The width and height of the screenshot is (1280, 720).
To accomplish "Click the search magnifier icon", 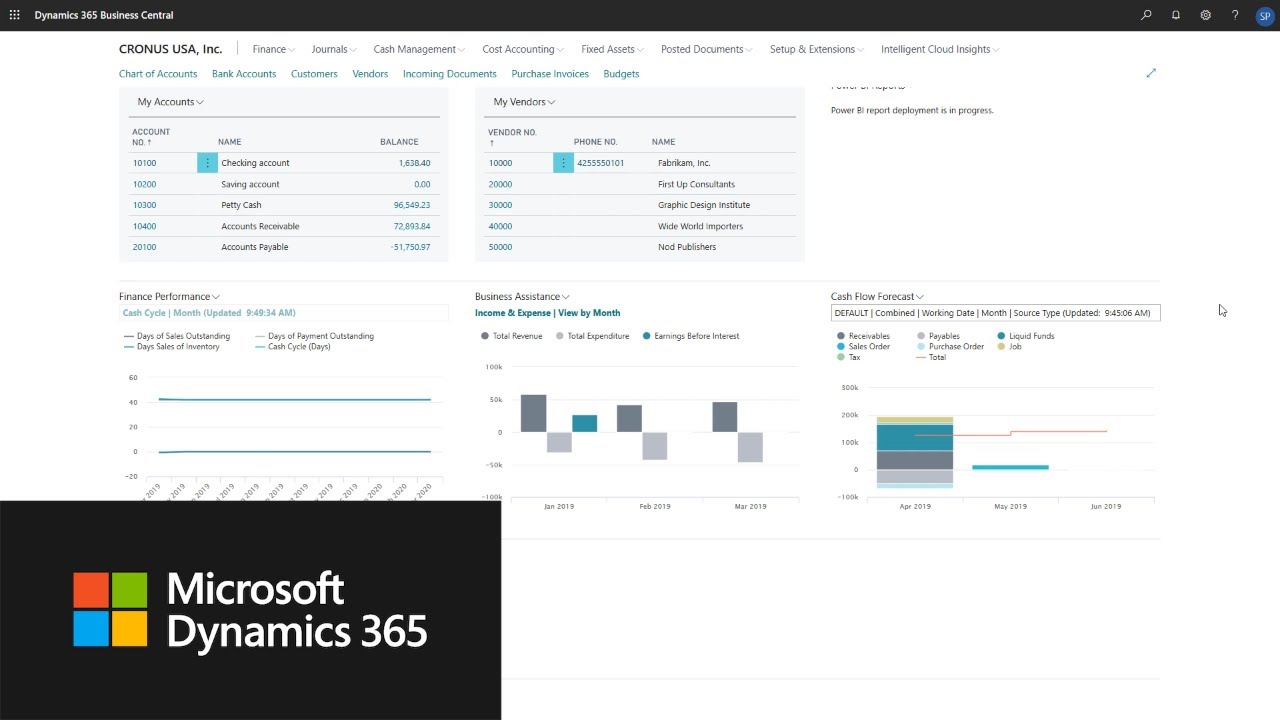I will [1146, 15].
